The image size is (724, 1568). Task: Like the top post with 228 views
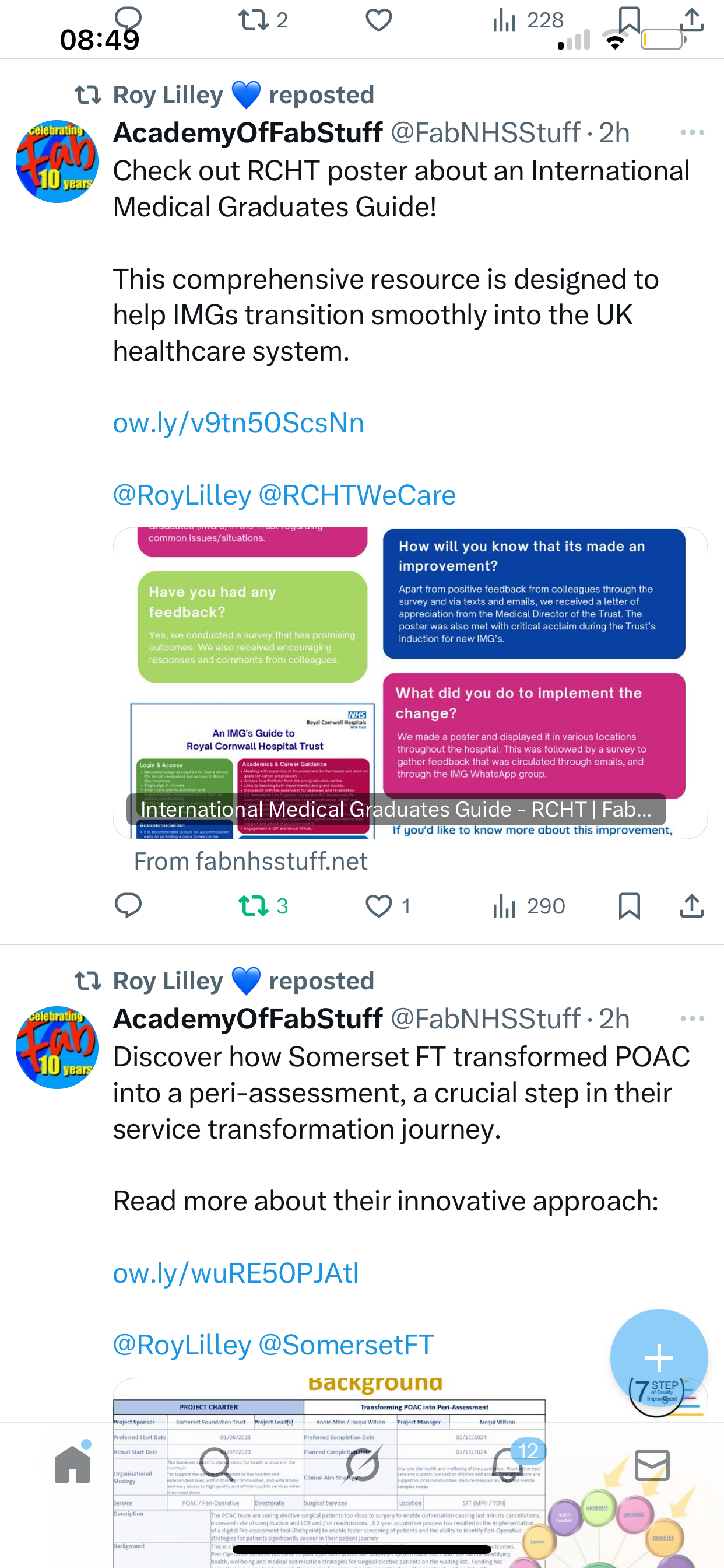pos(378,20)
